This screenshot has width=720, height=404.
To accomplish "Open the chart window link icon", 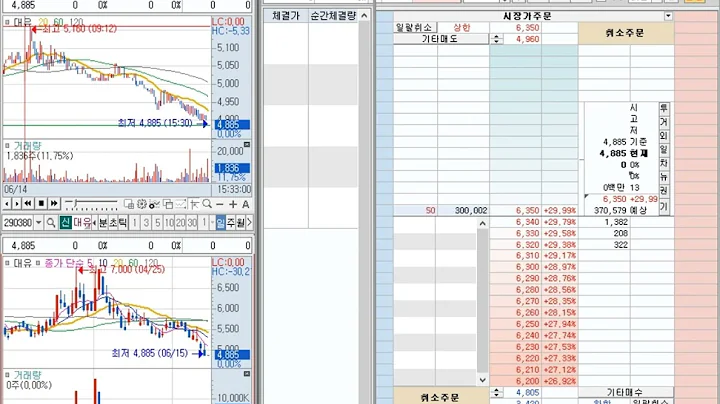I will click(x=129, y=204).
